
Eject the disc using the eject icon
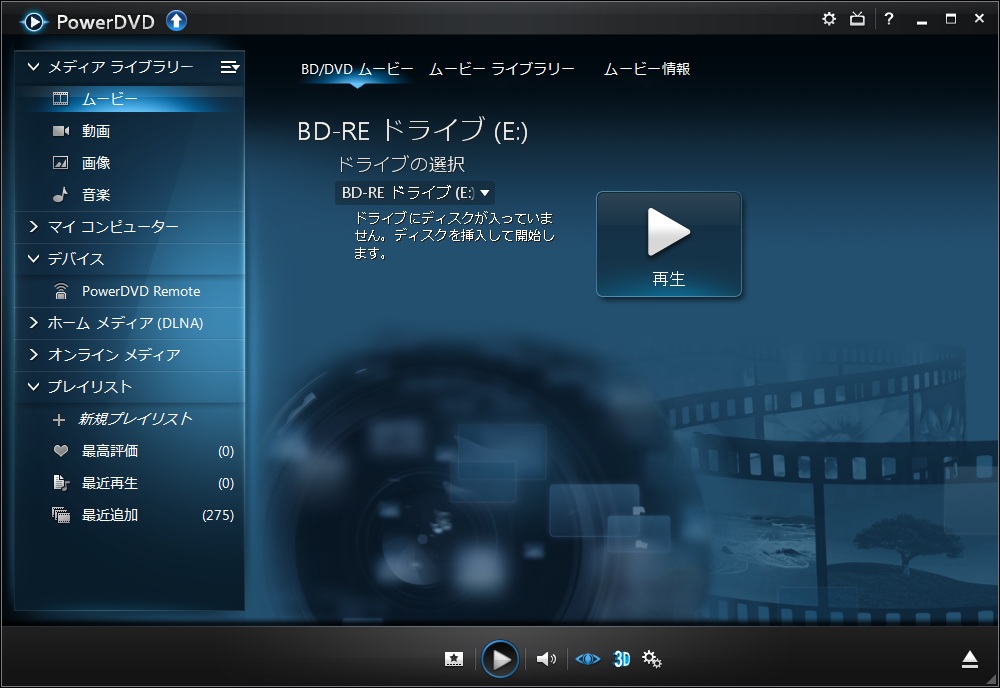pos(969,659)
